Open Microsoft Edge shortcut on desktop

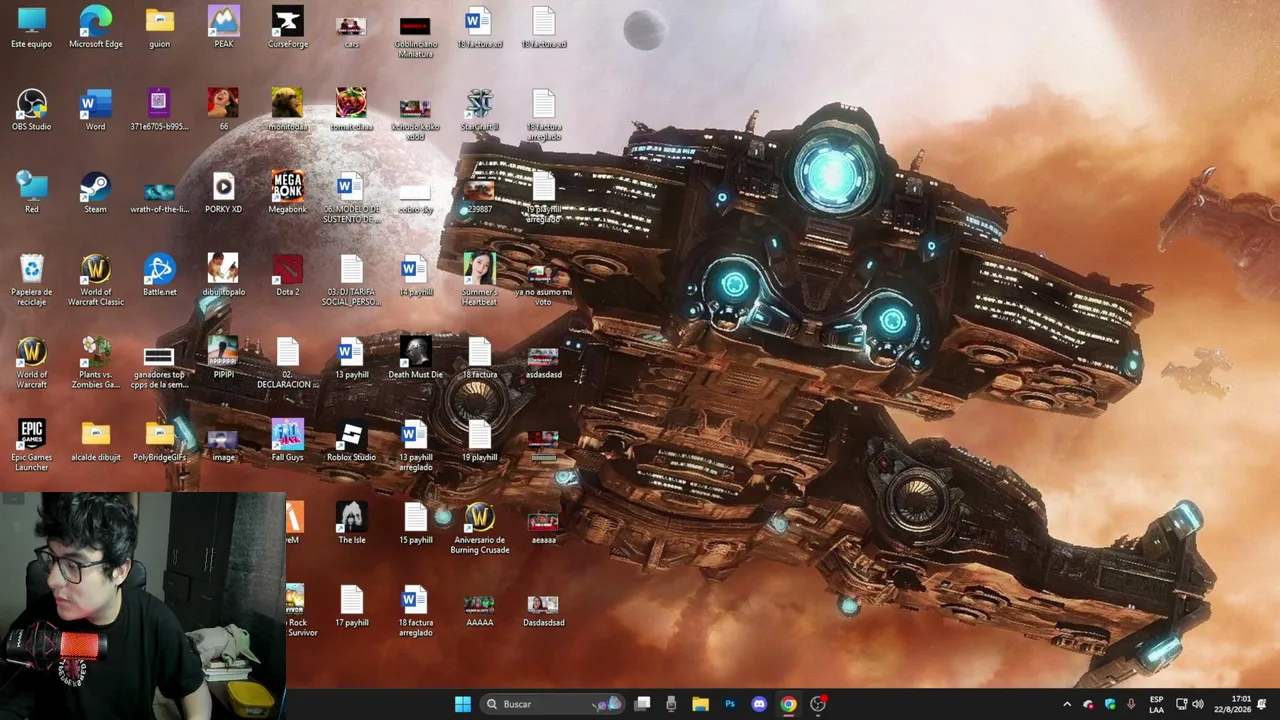96,28
